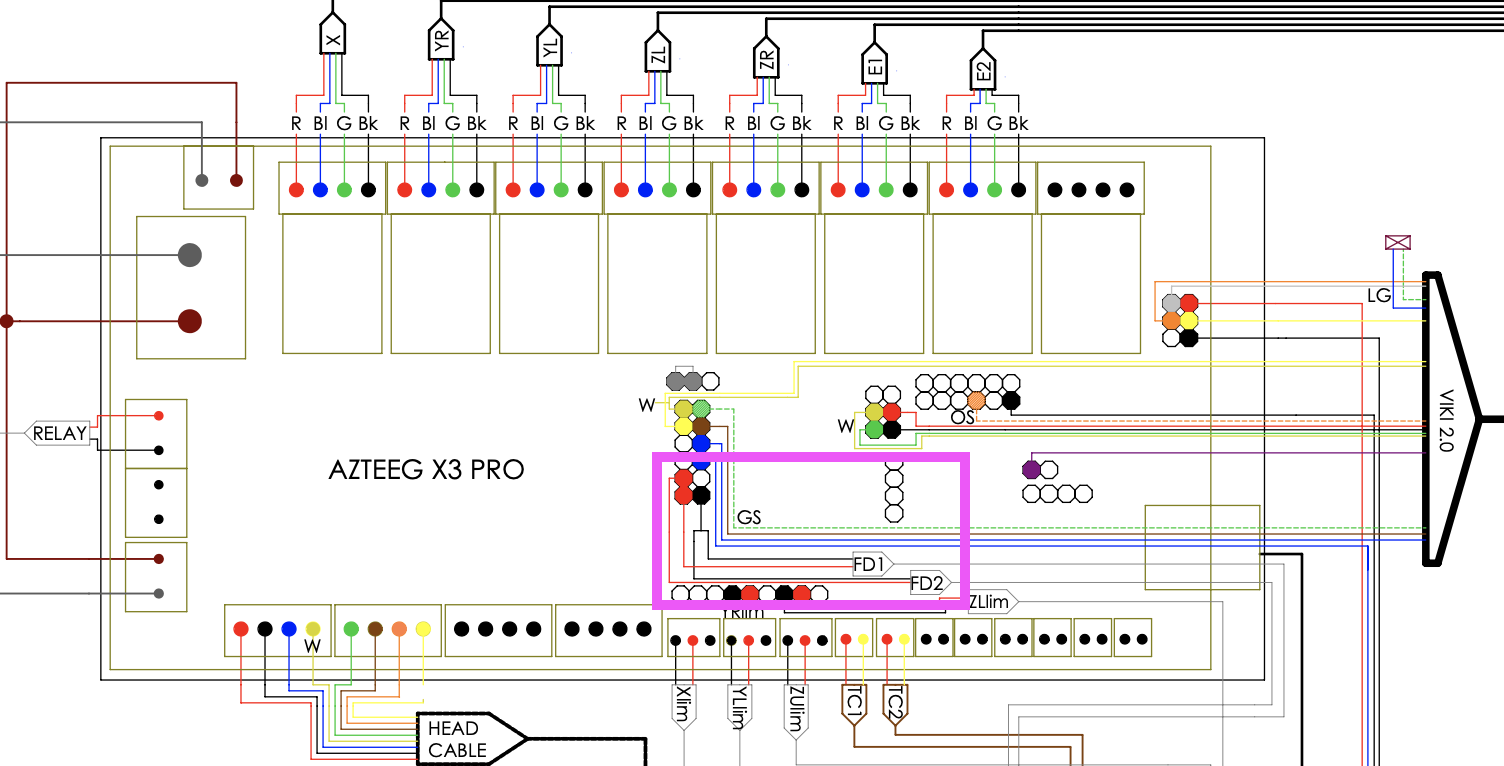The width and height of the screenshot is (1504, 766).
Task: Select the TC1 thermocouple tag
Action: [855, 703]
